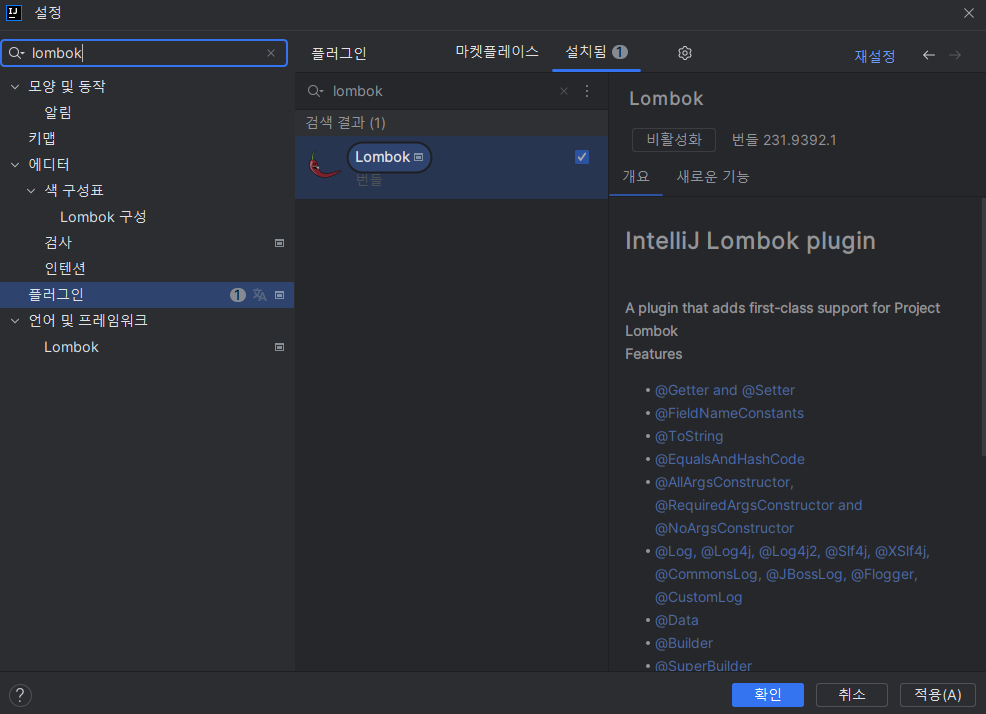The width and height of the screenshot is (986, 714).
Task: Clear the plugin search text
Action: [x=564, y=91]
